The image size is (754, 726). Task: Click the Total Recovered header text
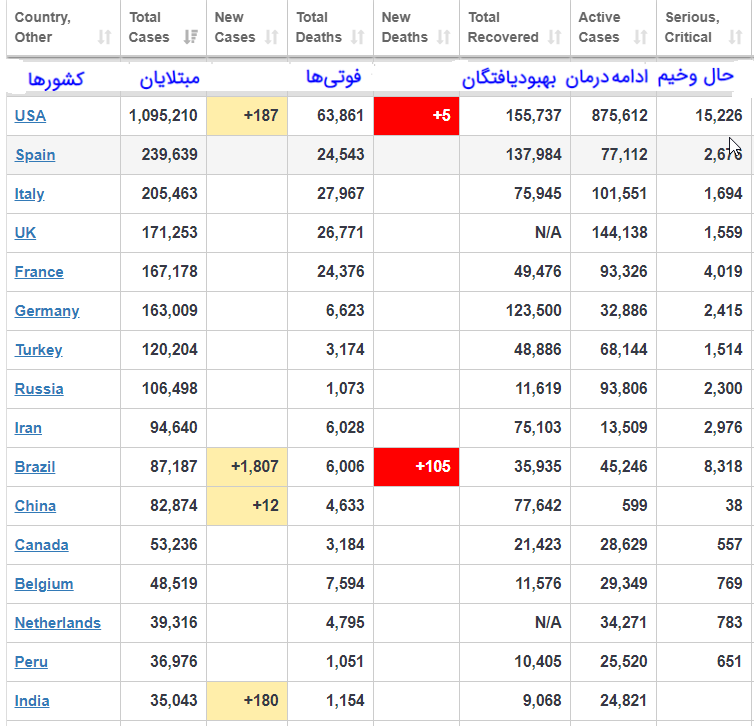pos(502,27)
